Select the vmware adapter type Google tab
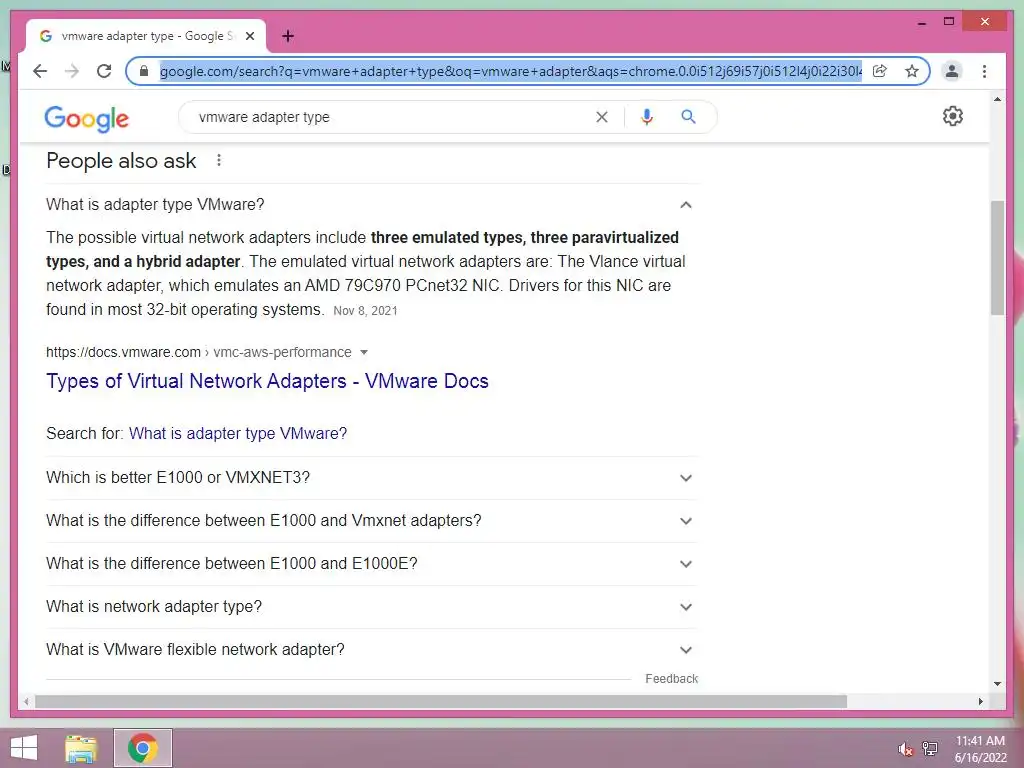Image resolution: width=1024 pixels, height=768 pixels. point(146,36)
